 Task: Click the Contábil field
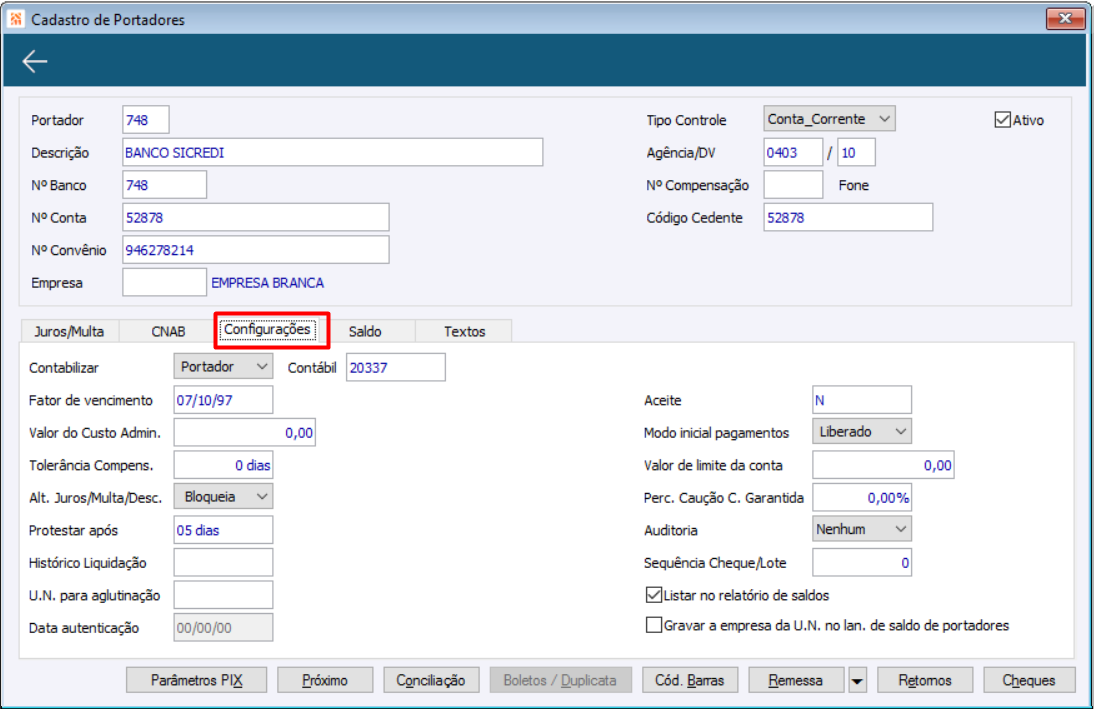point(396,367)
